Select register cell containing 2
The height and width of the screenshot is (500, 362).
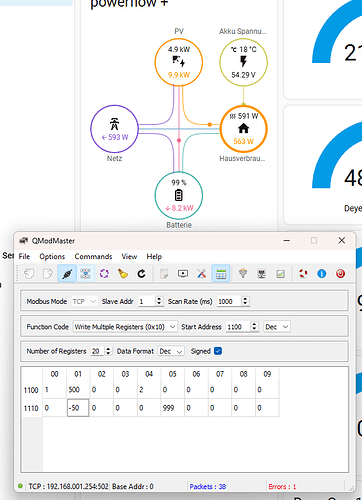point(149,390)
